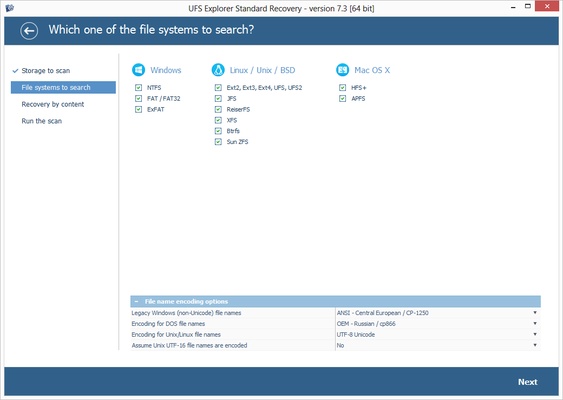Open Encoding for Unix/Linux file names dropdown
The width and height of the screenshot is (563, 400).
click(x=535, y=334)
